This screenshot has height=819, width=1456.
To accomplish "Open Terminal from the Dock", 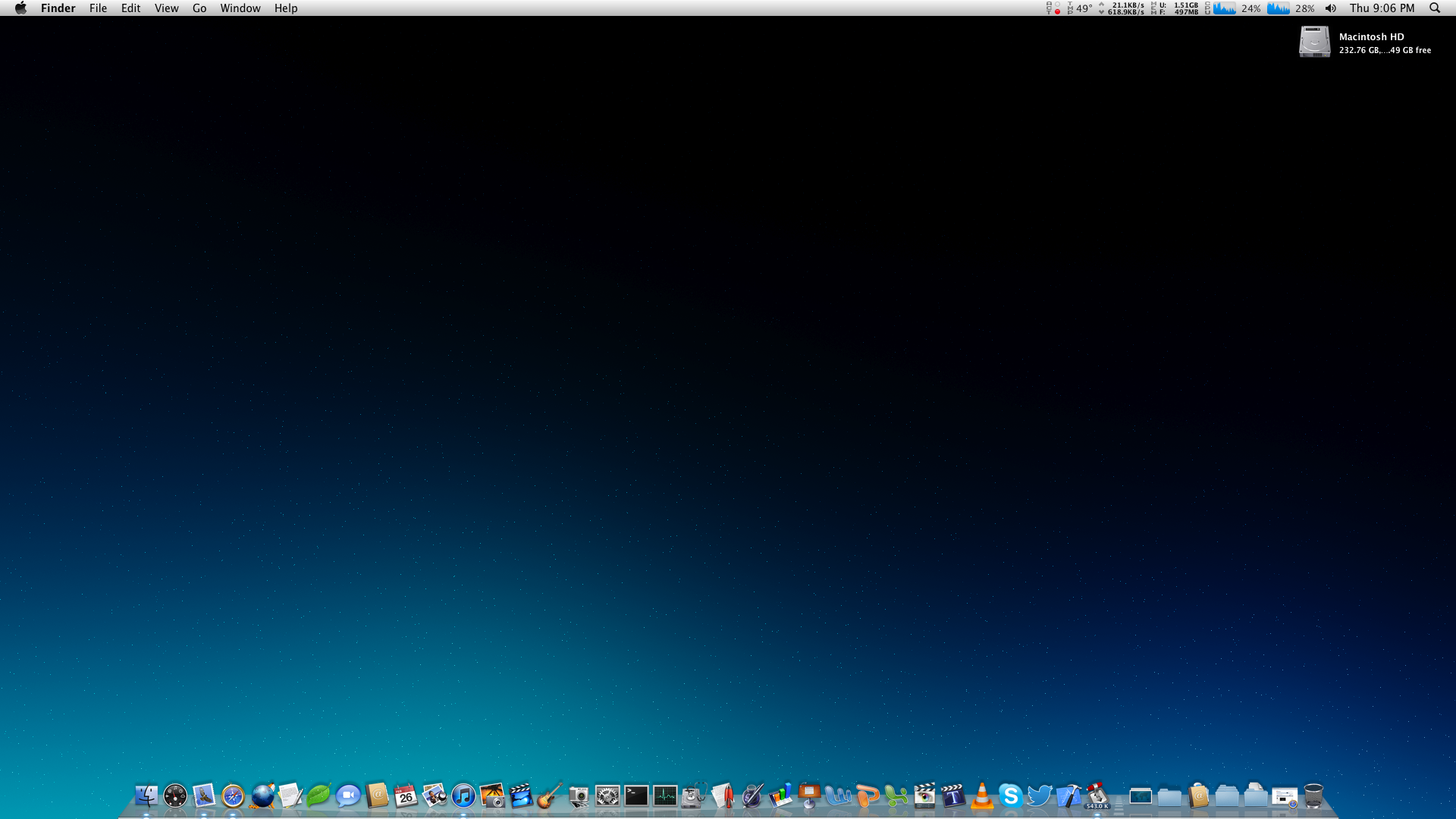I will coord(636,795).
